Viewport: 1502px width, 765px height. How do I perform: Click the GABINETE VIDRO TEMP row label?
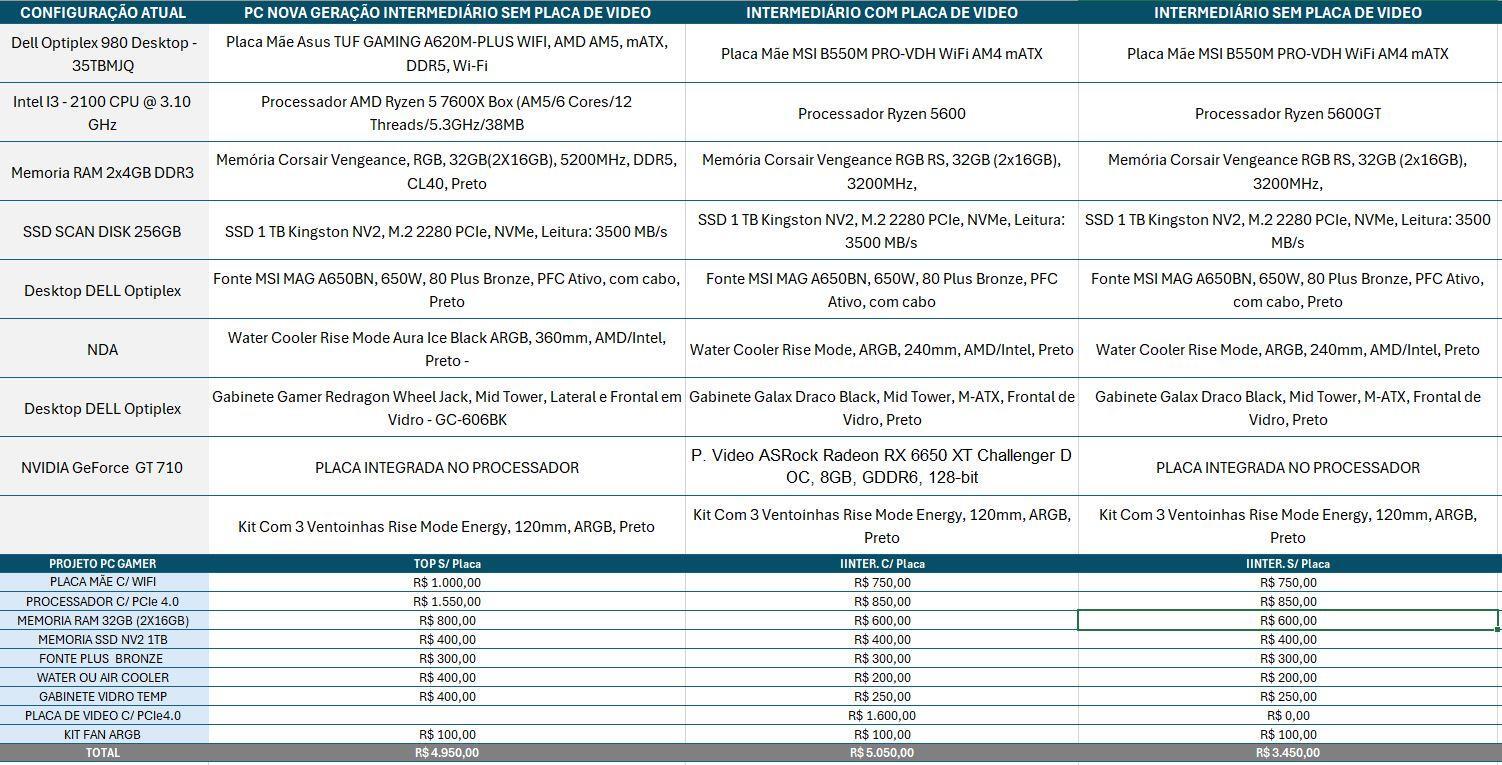104,696
